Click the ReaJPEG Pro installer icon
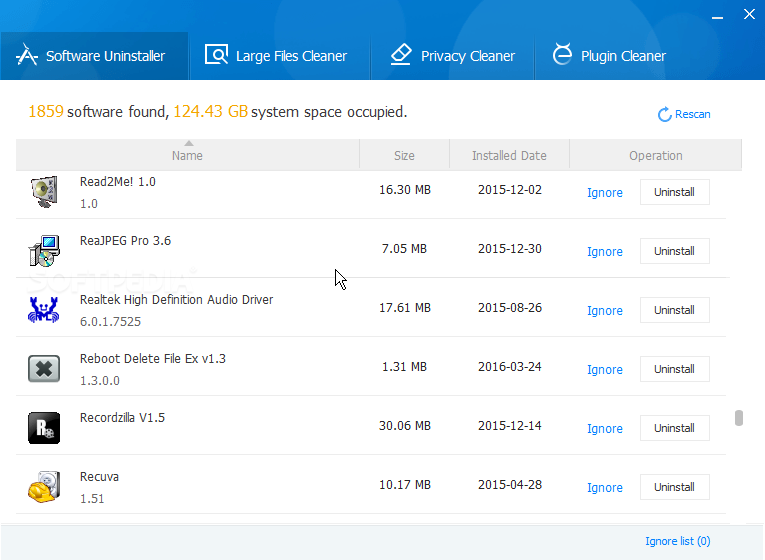 pos(44,251)
